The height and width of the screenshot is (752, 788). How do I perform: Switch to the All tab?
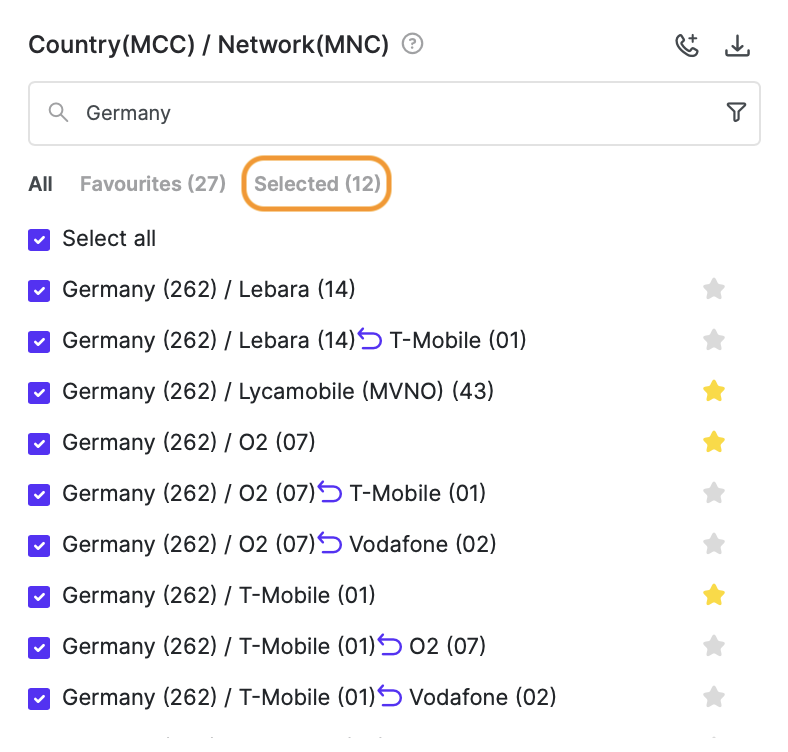(x=40, y=184)
